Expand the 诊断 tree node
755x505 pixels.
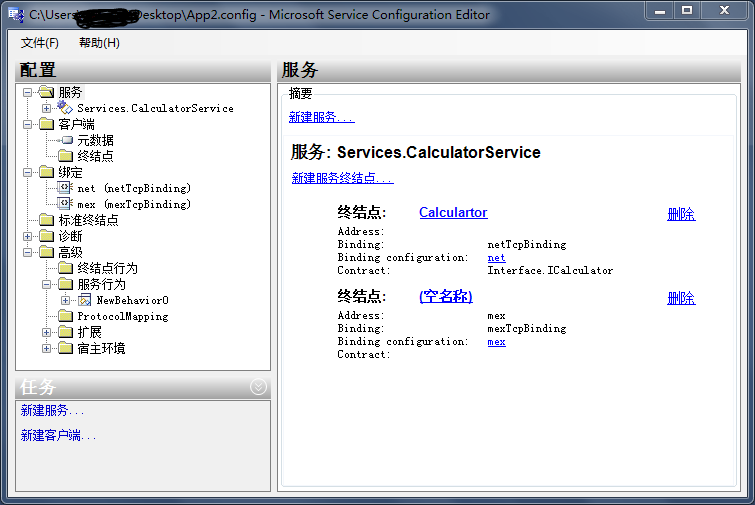[27, 236]
